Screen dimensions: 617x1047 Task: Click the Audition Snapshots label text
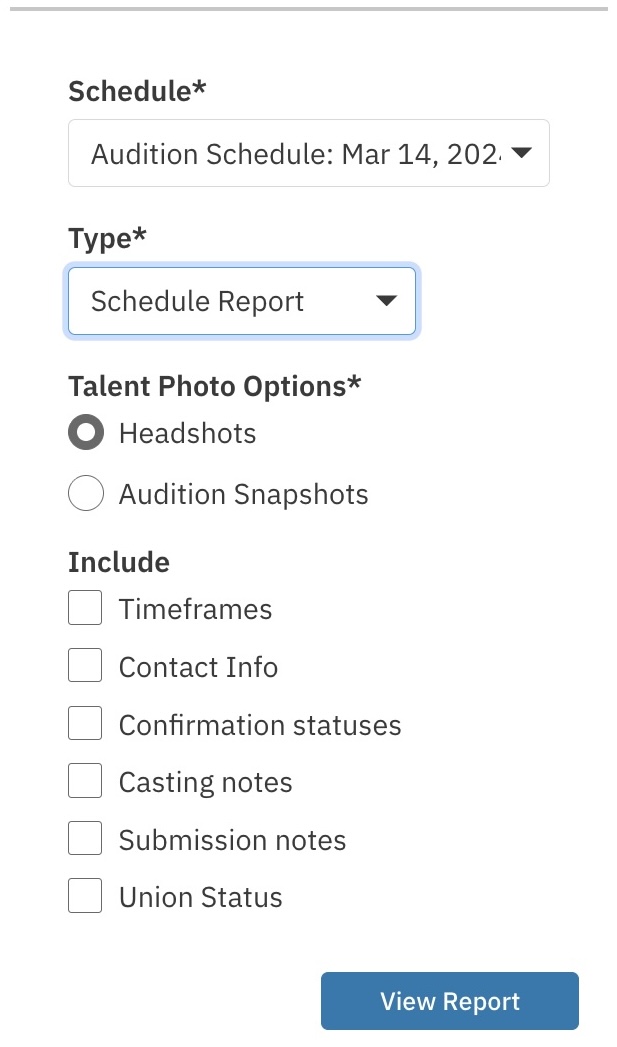(x=243, y=494)
